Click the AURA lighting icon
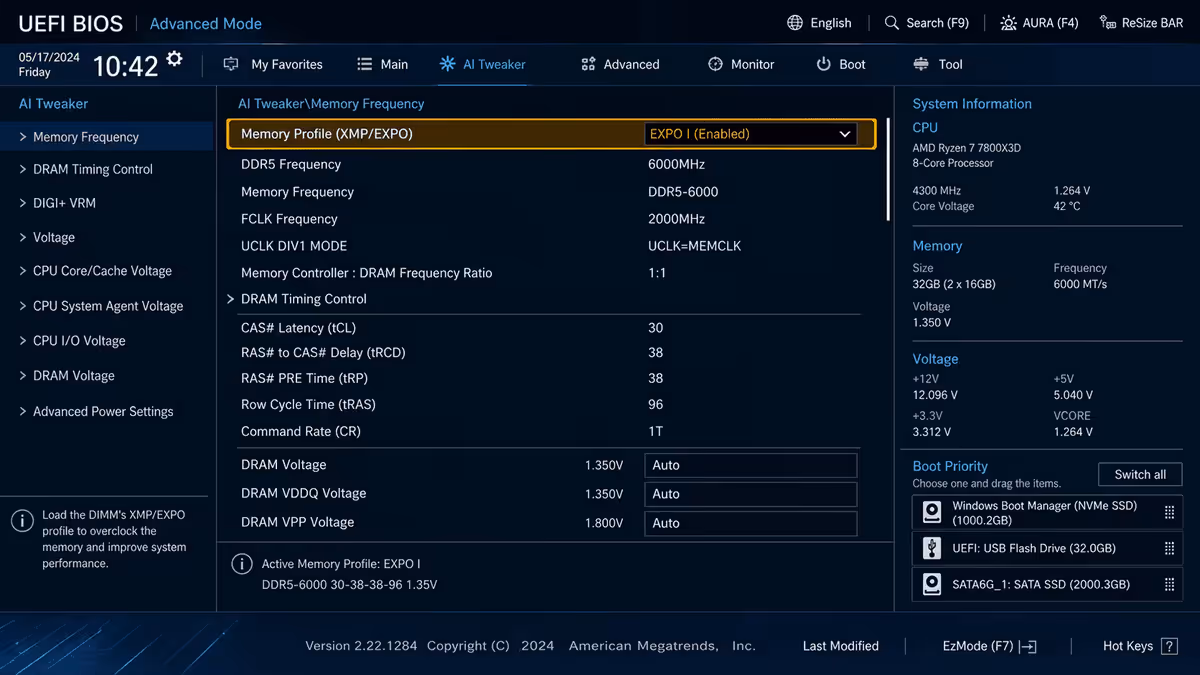Image resolution: width=1200 pixels, height=675 pixels. point(1008,22)
